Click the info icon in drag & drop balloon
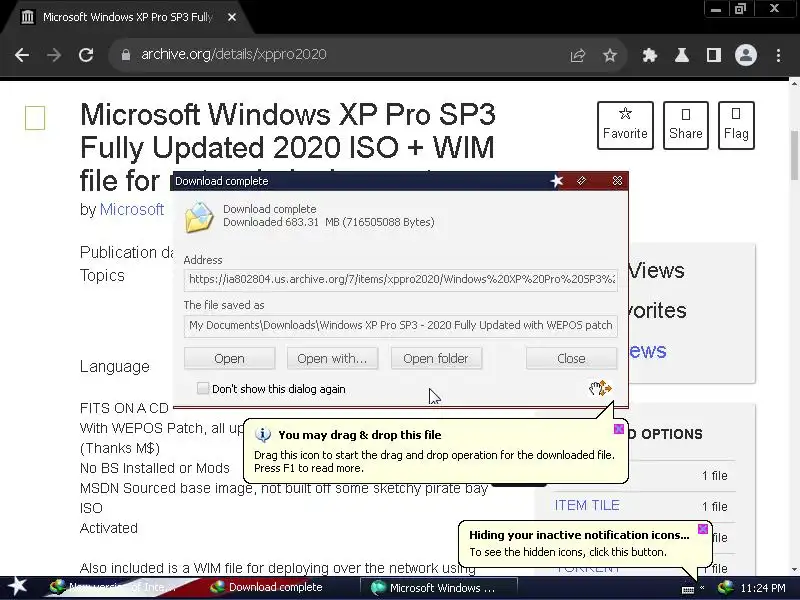This screenshot has width=800, height=600. tap(263, 435)
